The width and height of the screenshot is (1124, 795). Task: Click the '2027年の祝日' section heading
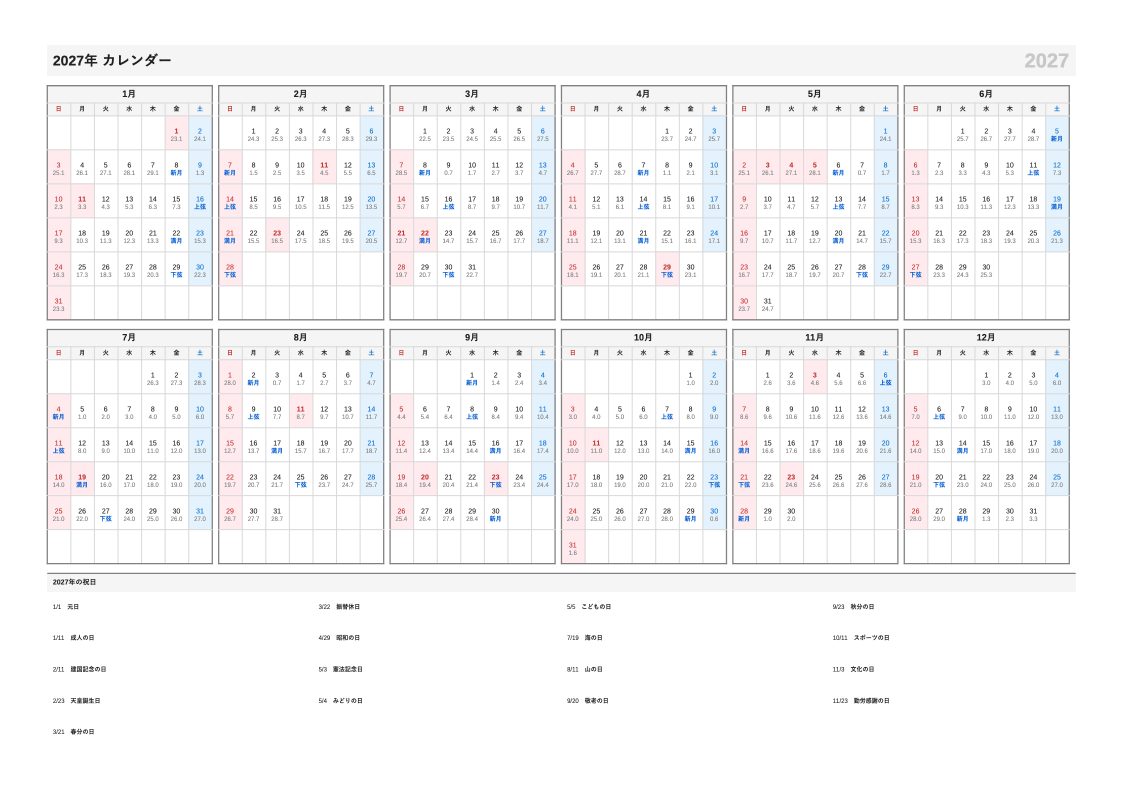(74, 582)
